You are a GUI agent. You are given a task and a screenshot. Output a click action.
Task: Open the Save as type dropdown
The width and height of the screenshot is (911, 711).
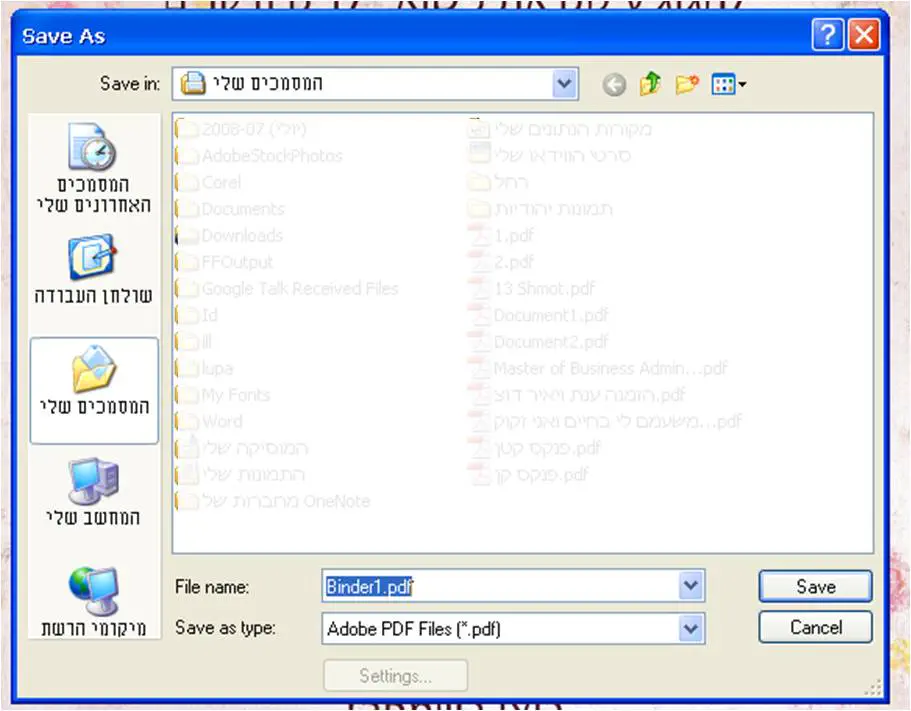690,629
